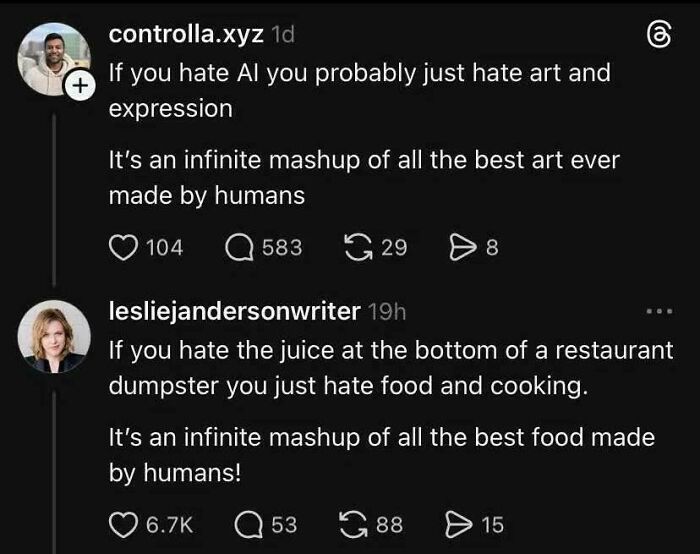Screen dimensions: 700x554
Task: Open reply text about restaurant dumpster juice
Action: tap(390, 368)
